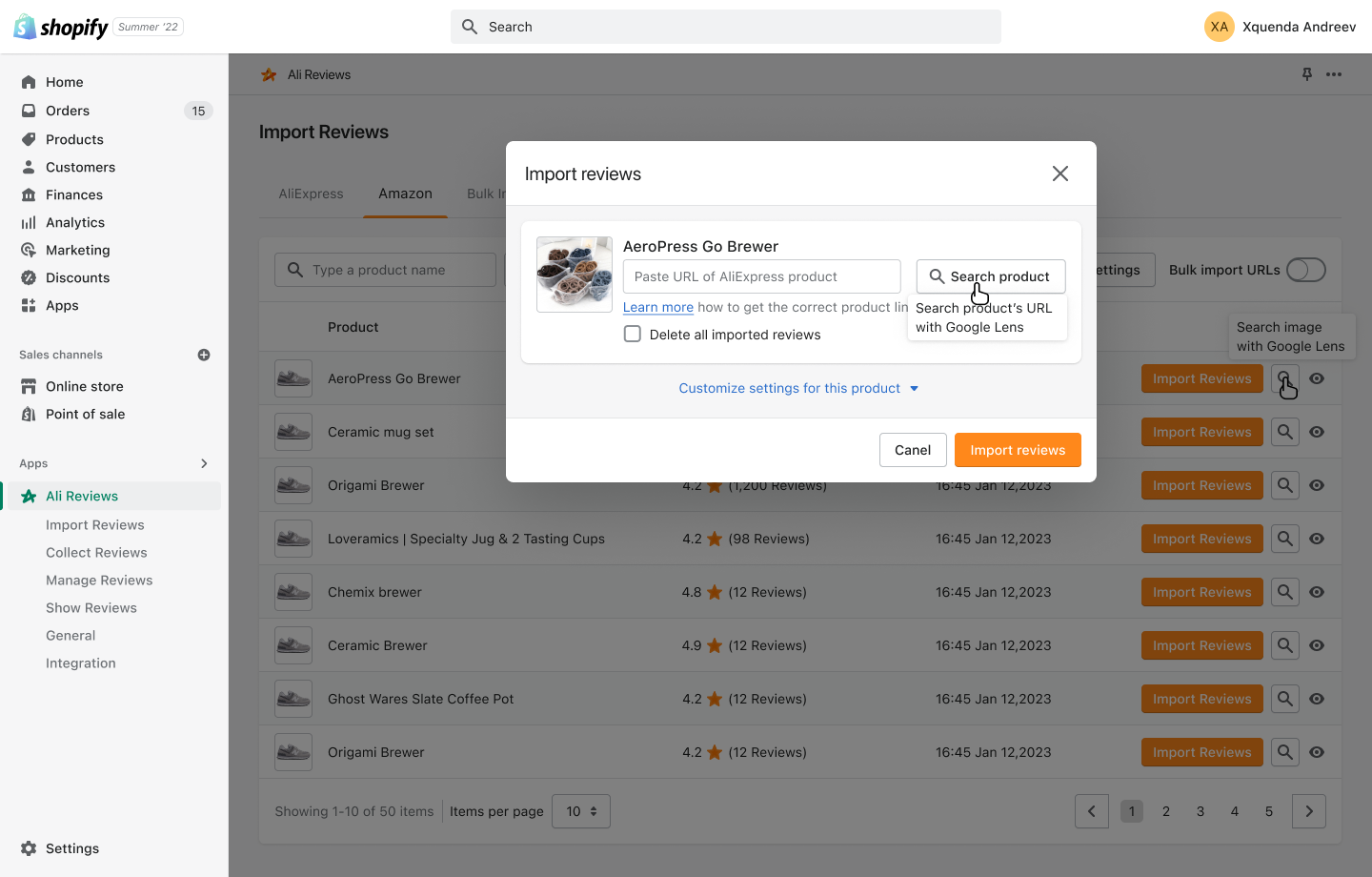Open Analytics section
Screen dimensions: 1372x877
tap(75, 222)
